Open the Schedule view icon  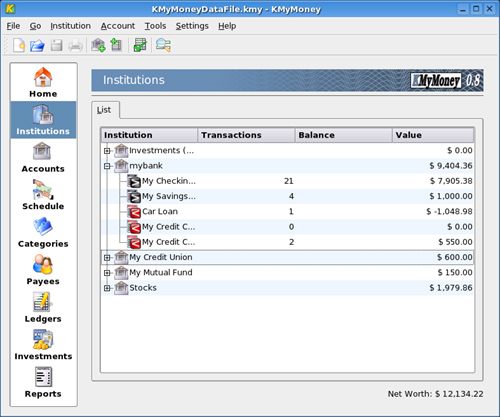(43, 195)
